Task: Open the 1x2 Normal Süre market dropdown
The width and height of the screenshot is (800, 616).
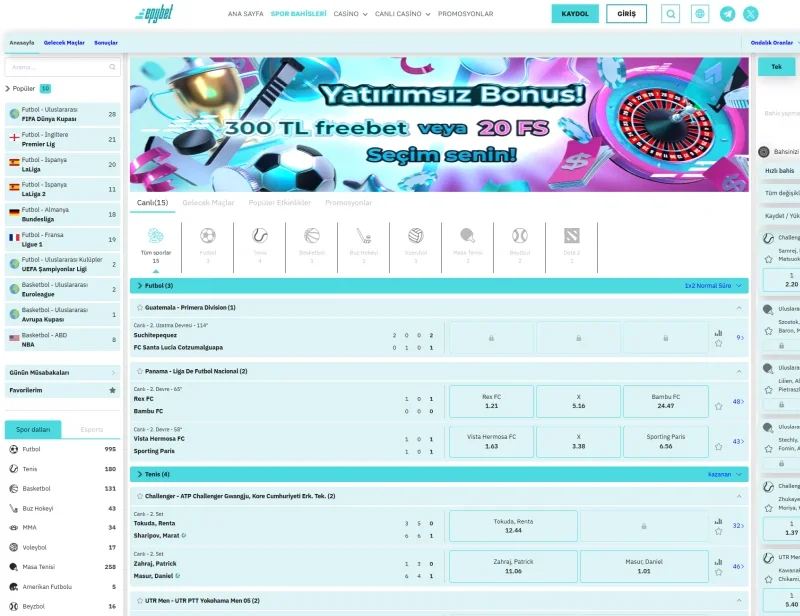Action: [x=713, y=286]
